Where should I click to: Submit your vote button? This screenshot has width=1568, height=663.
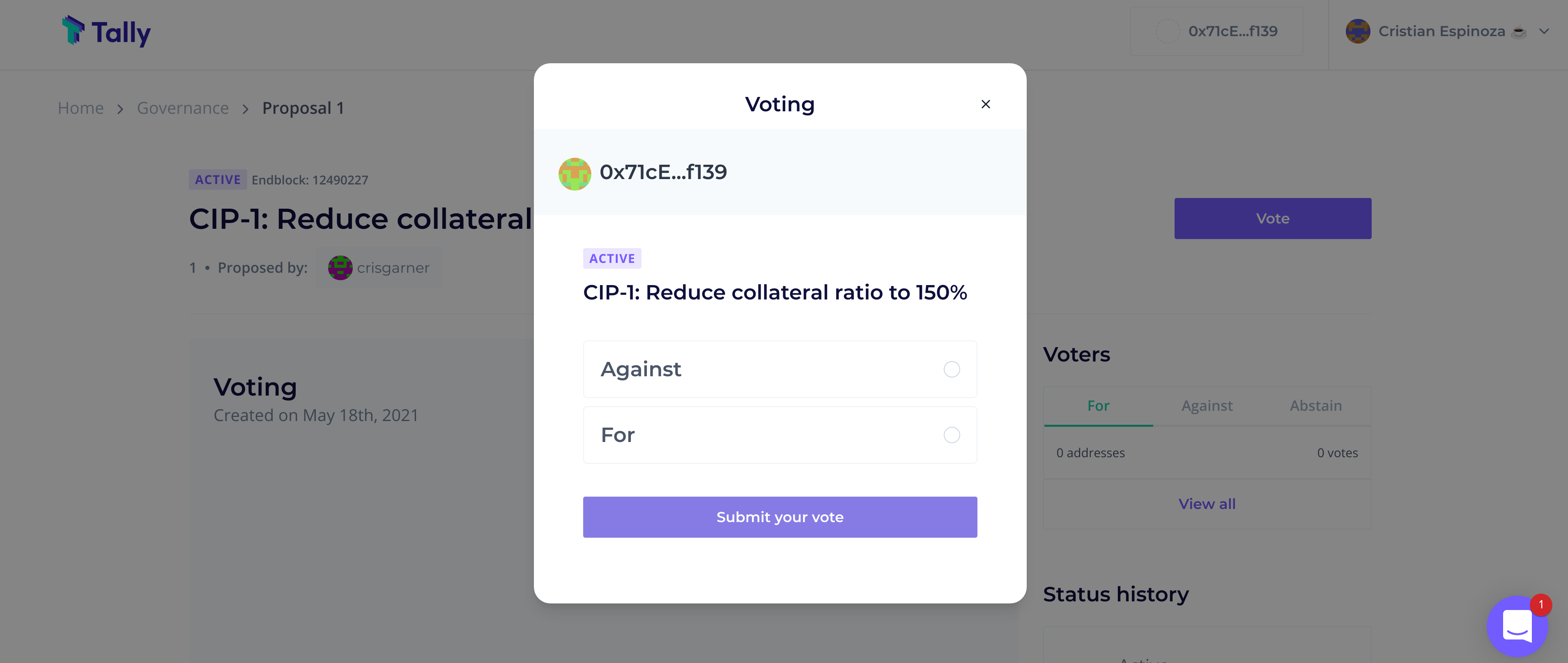780,517
